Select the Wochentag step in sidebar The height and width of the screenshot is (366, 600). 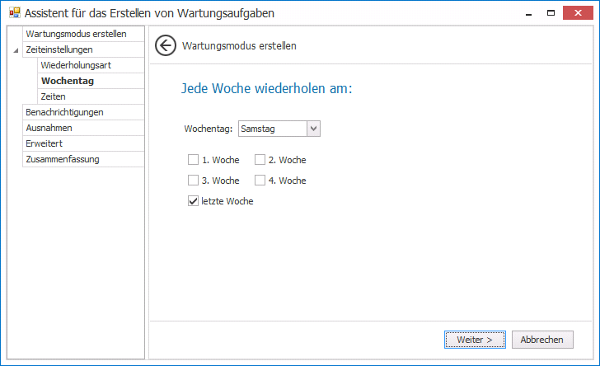tap(91, 81)
